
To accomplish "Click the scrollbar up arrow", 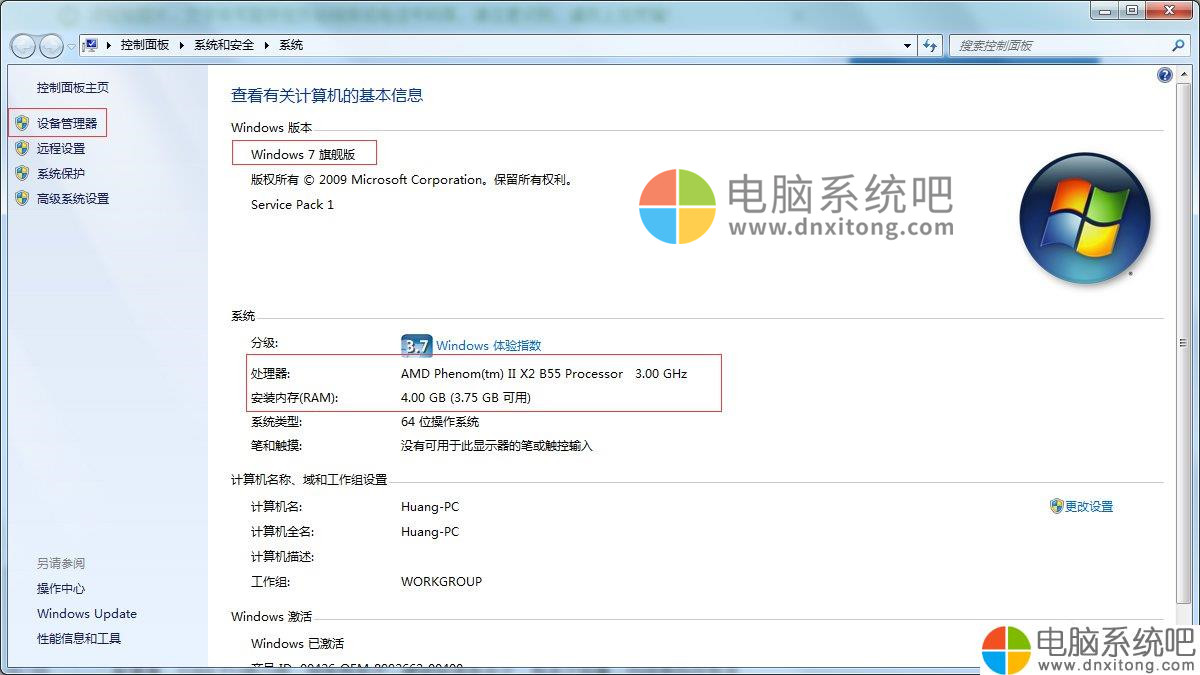I will [1186, 73].
